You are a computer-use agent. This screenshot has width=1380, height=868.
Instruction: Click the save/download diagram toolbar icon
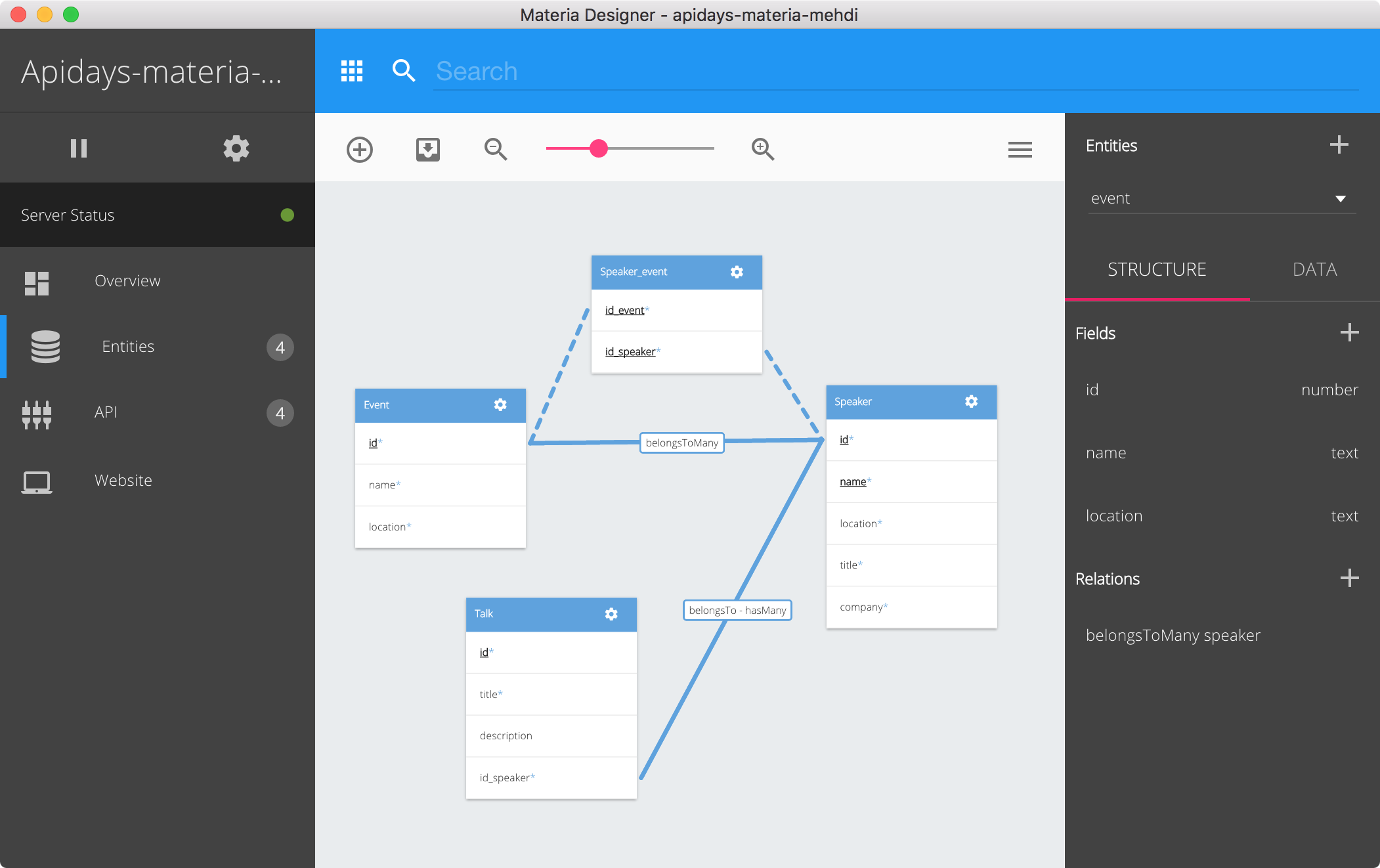coord(428,150)
